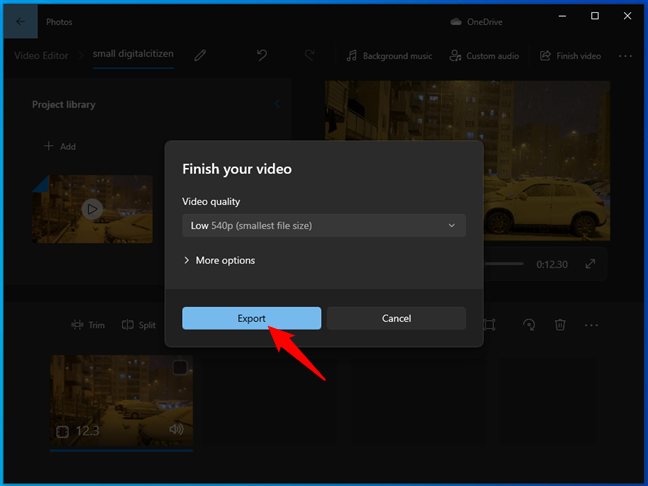The height and width of the screenshot is (486, 648).
Task: Click the preview seek bar
Action: click(503, 263)
